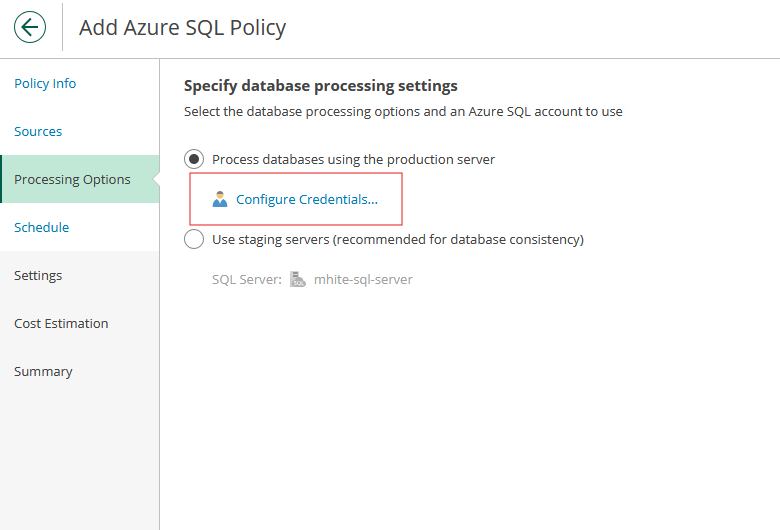Select the staging servers radio button

(x=194, y=239)
